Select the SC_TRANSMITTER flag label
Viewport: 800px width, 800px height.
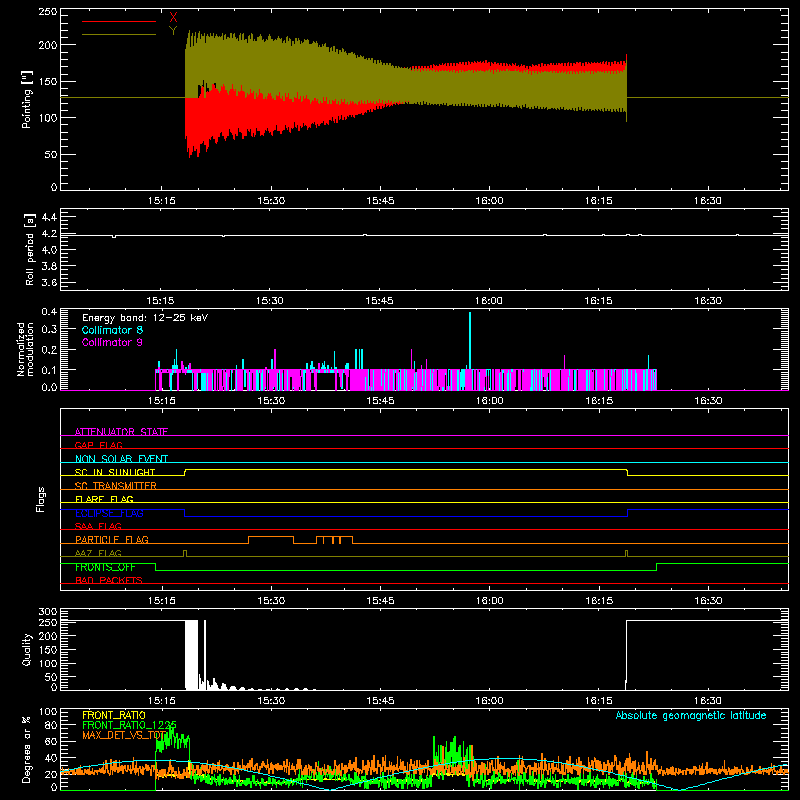click(x=115, y=486)
